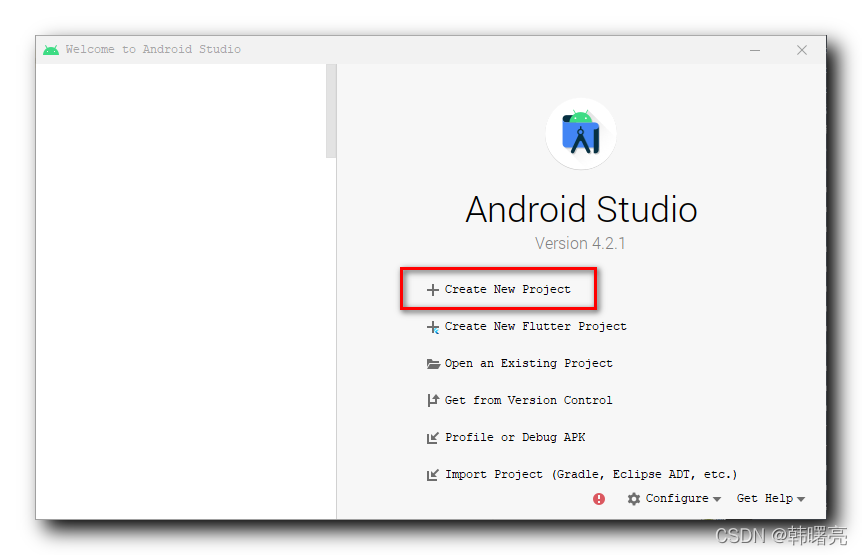Viewport: 862px width, 555px height.
Task: Click the Flutter plus icon
Action: [x=433, y=327]
